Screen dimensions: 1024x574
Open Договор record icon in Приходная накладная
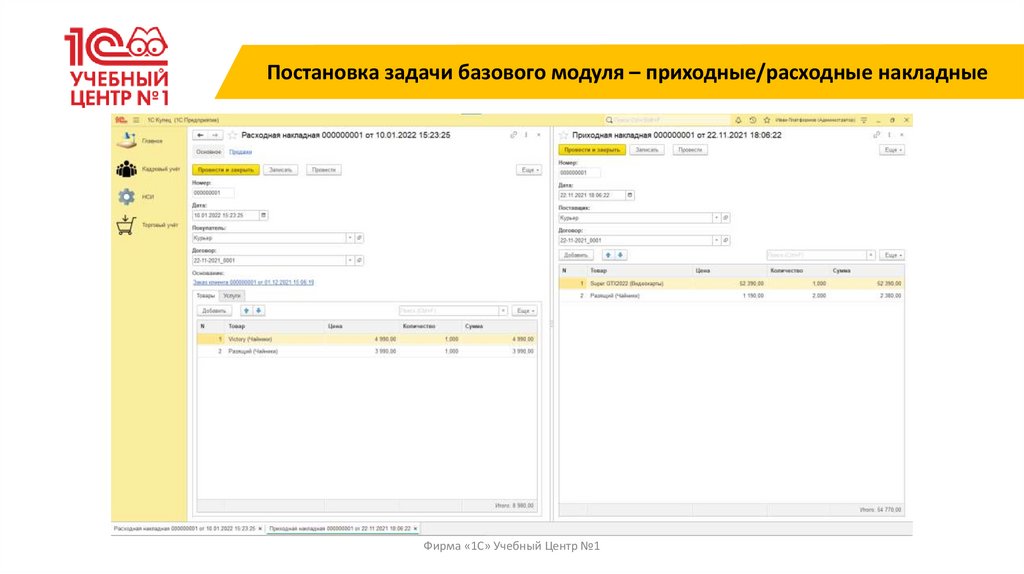pyautogui.click(x=726, y=240)
